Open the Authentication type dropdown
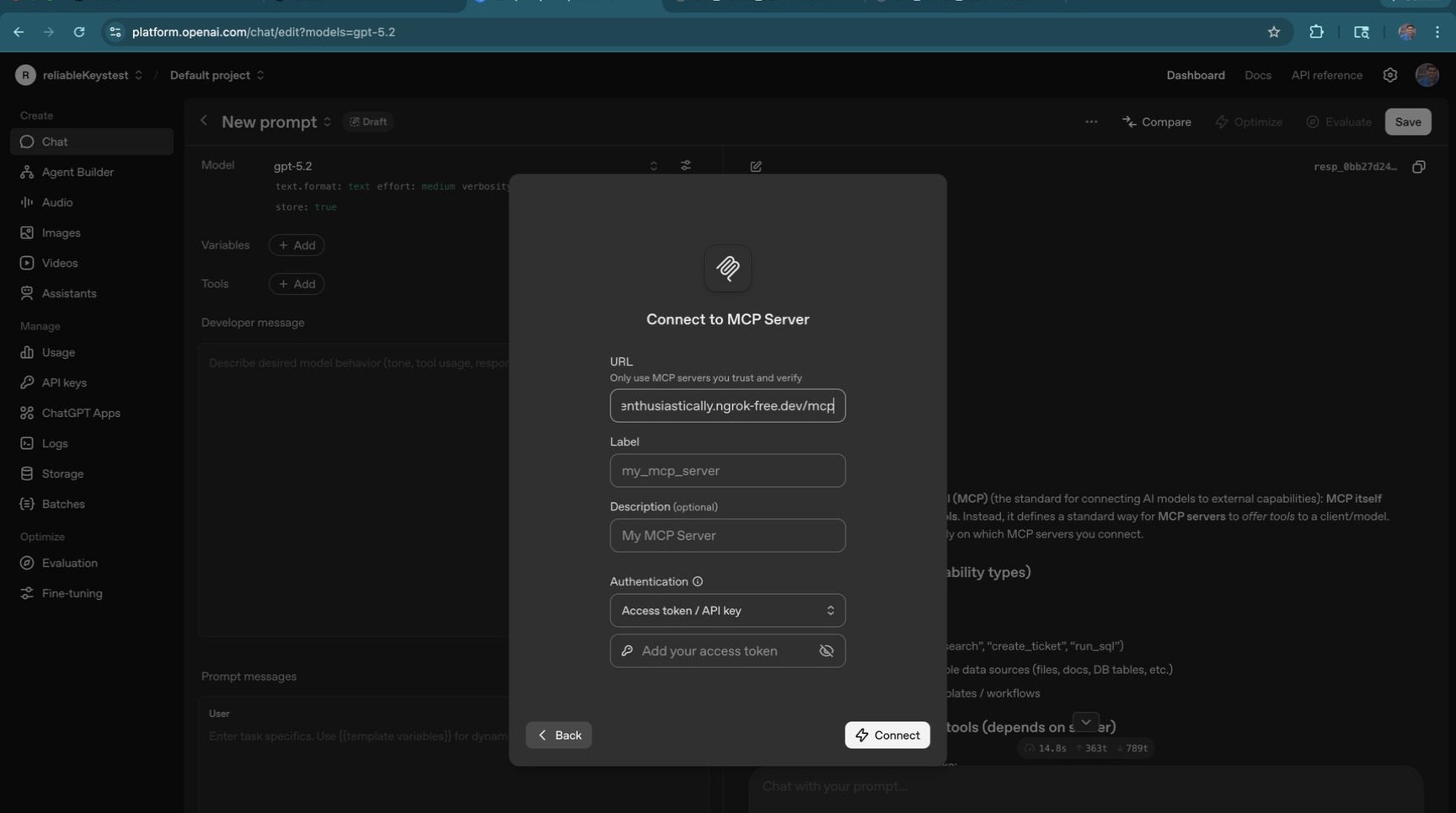The width and height of the screenshot is (1456, 813). pyautogui.click(x=728, y=610)
